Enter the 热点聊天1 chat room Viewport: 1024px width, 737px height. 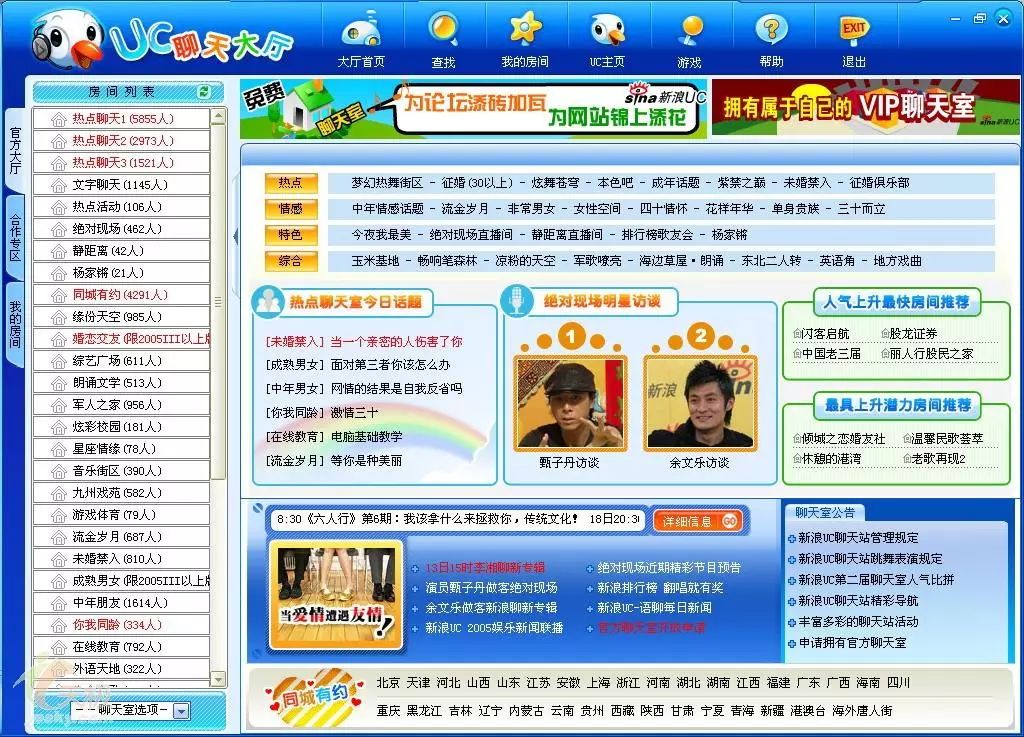coord(110,116)
